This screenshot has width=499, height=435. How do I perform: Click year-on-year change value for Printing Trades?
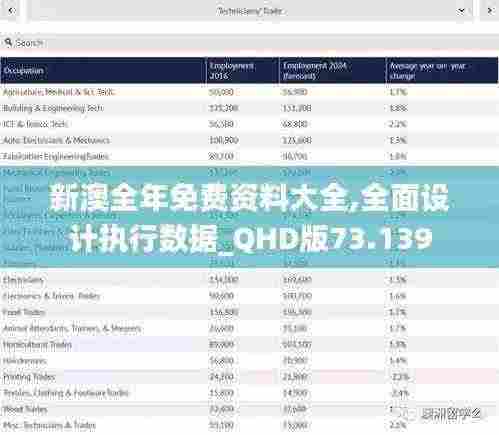click(400, 377)
